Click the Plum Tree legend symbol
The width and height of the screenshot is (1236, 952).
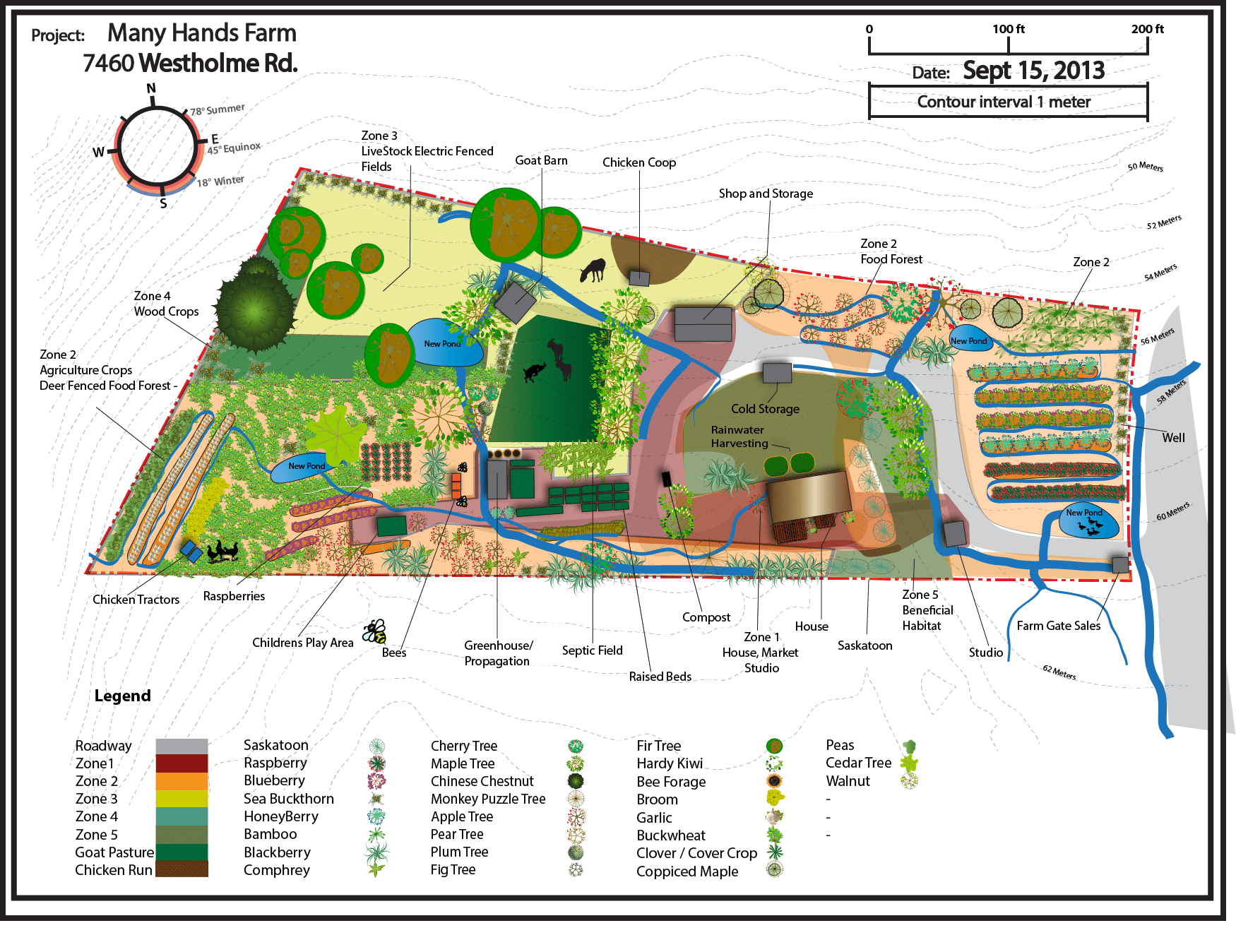576,852
